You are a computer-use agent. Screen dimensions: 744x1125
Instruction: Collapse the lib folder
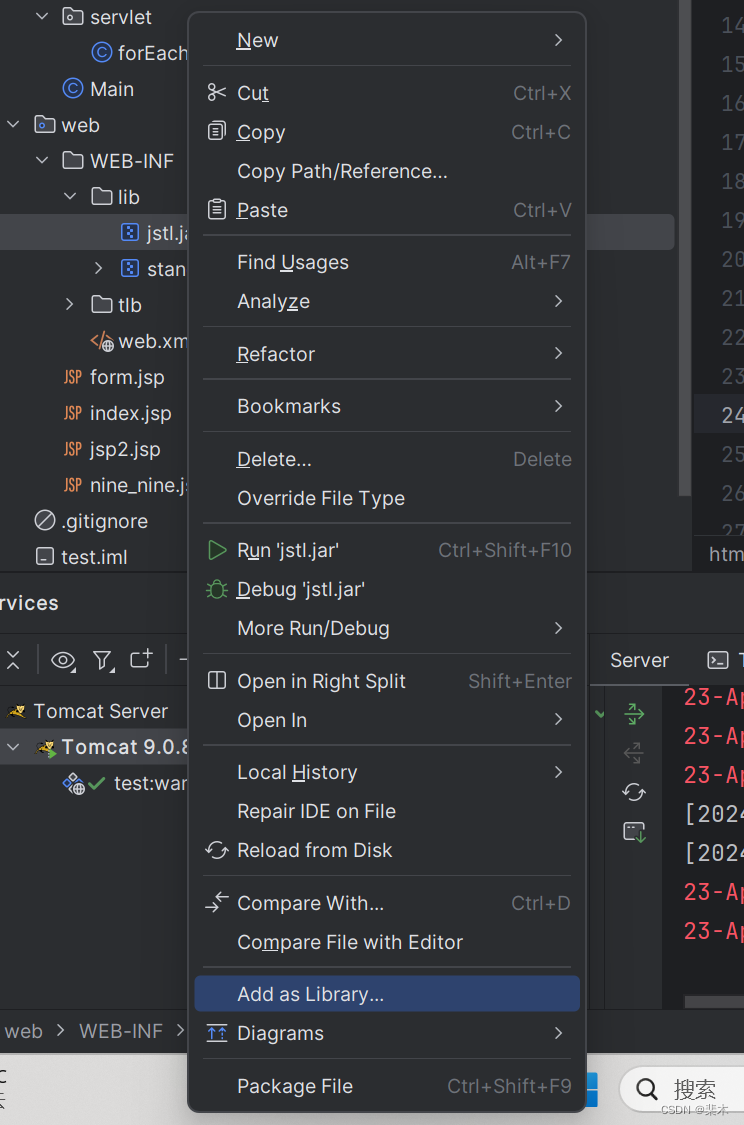(70, 196)
